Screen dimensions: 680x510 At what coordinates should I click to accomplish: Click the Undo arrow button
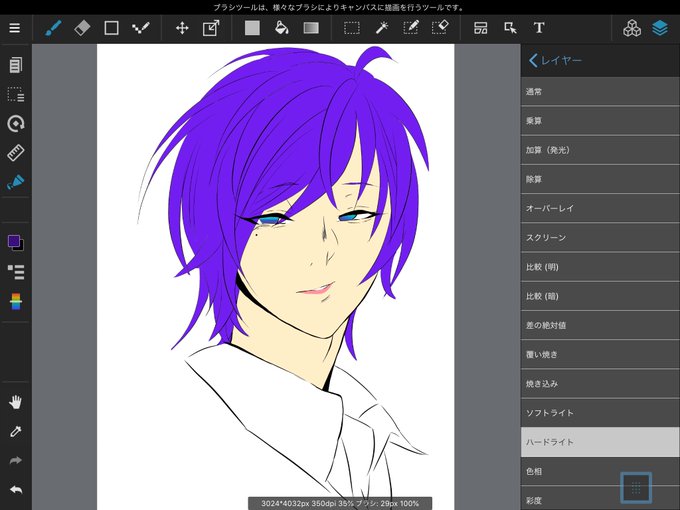tap(16, 490)
